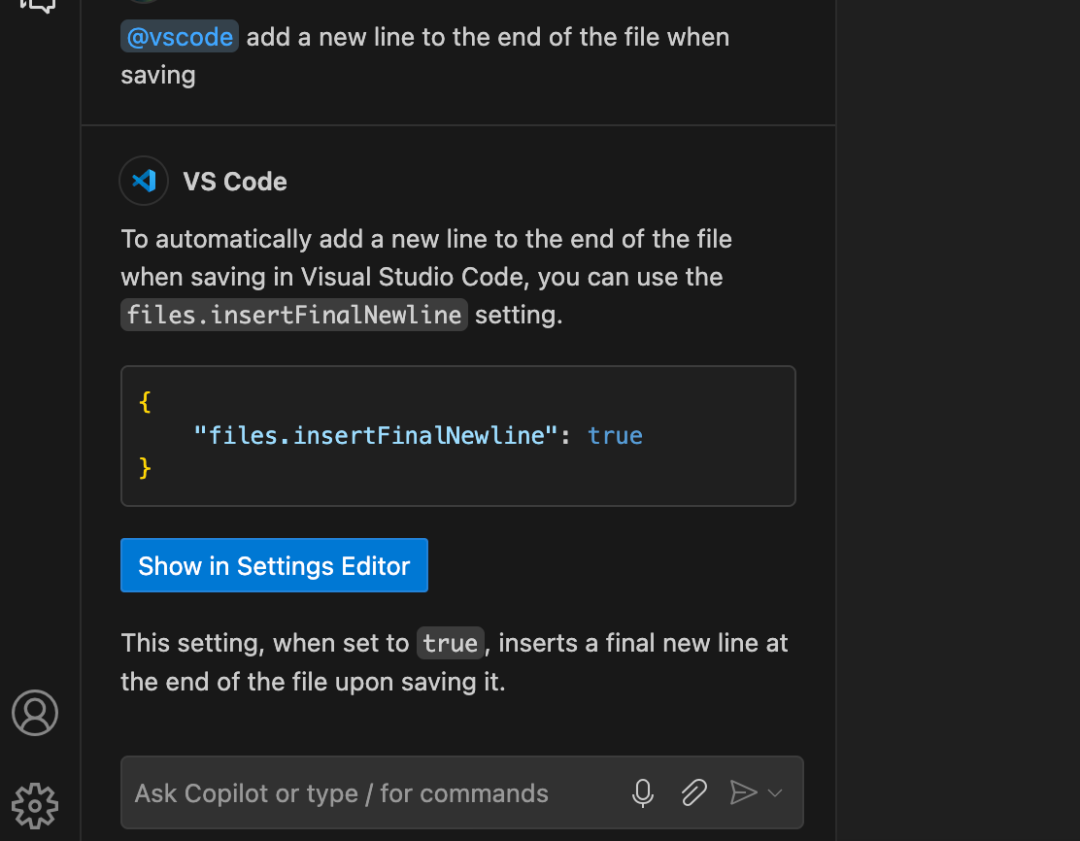The height and width of the screenshot is (841, 1080).
Task: Expand the send button dropdown chevron
Action: (775, 793)
